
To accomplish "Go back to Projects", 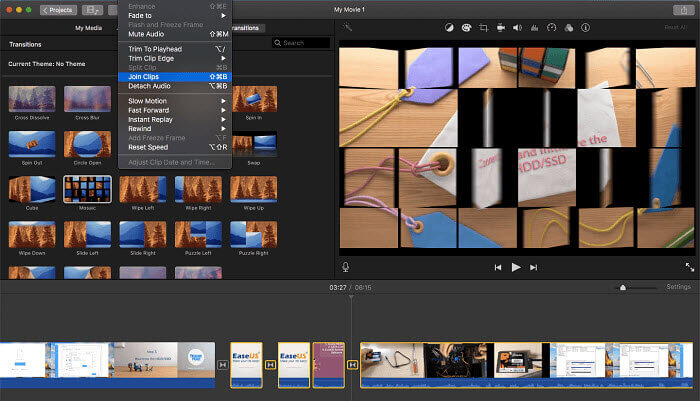I will 58,9.
